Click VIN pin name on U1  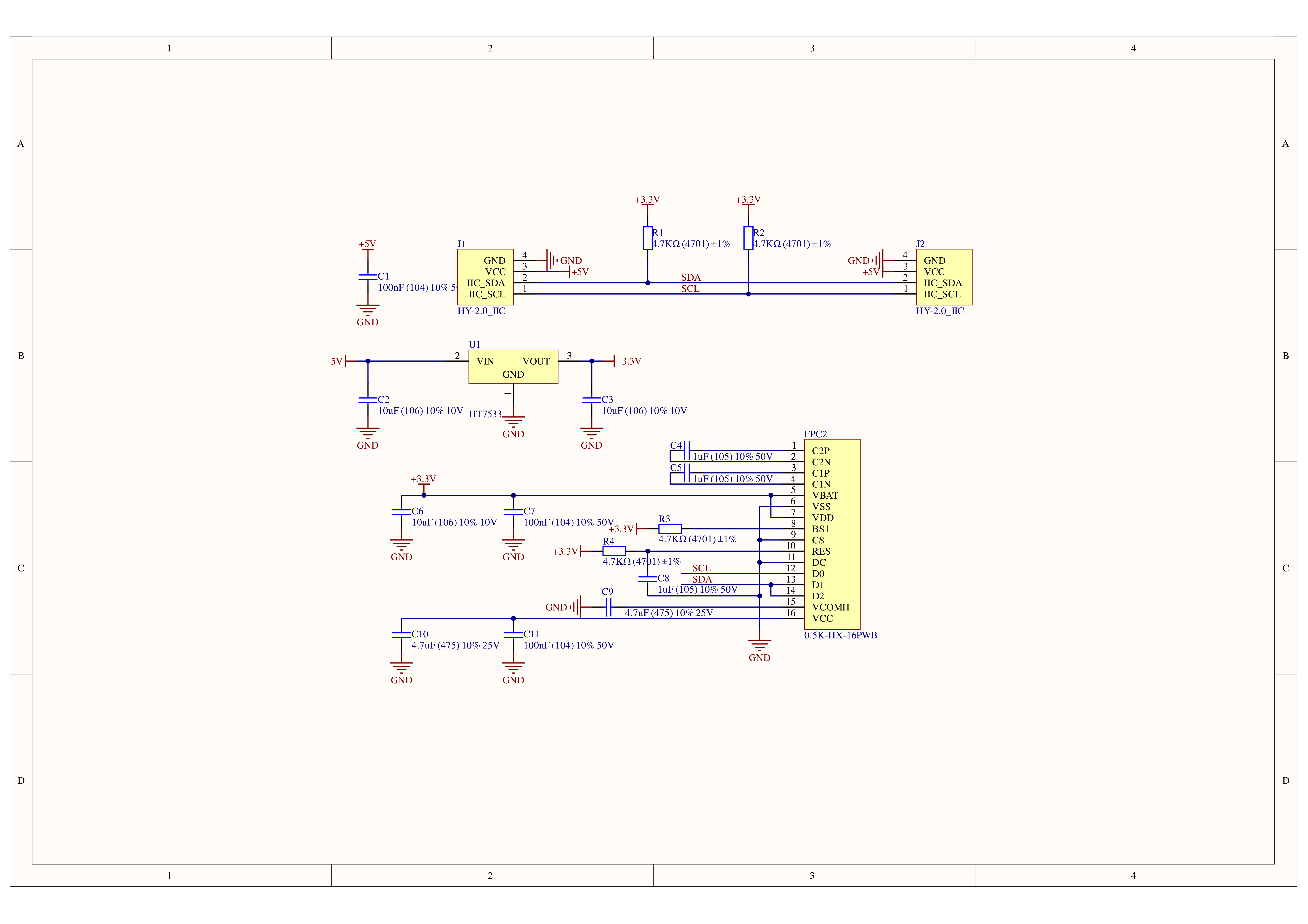click(x=485, y=361)
